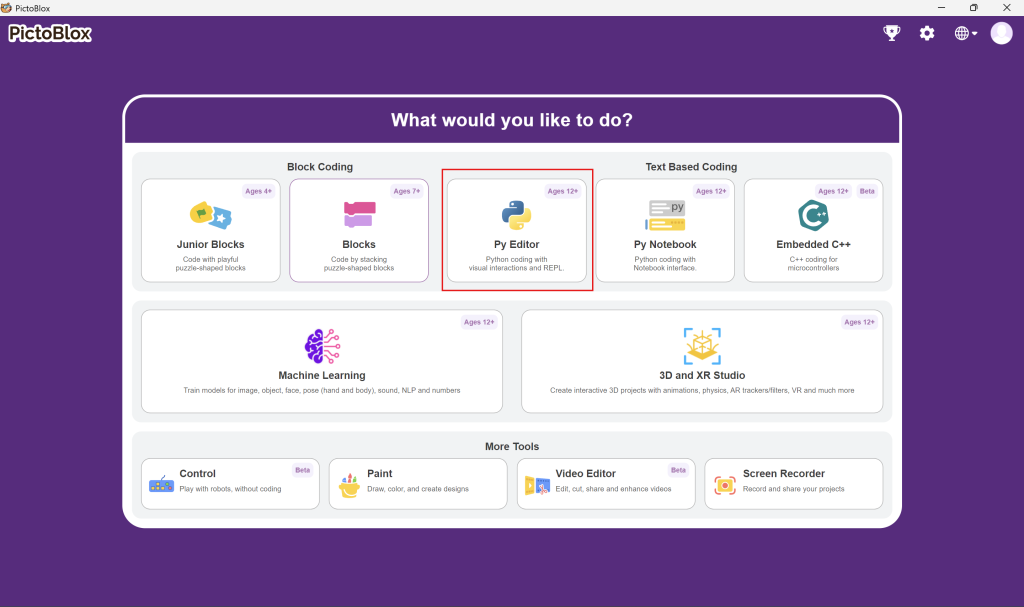Select the Blocks card title

[x=359, y=244]
